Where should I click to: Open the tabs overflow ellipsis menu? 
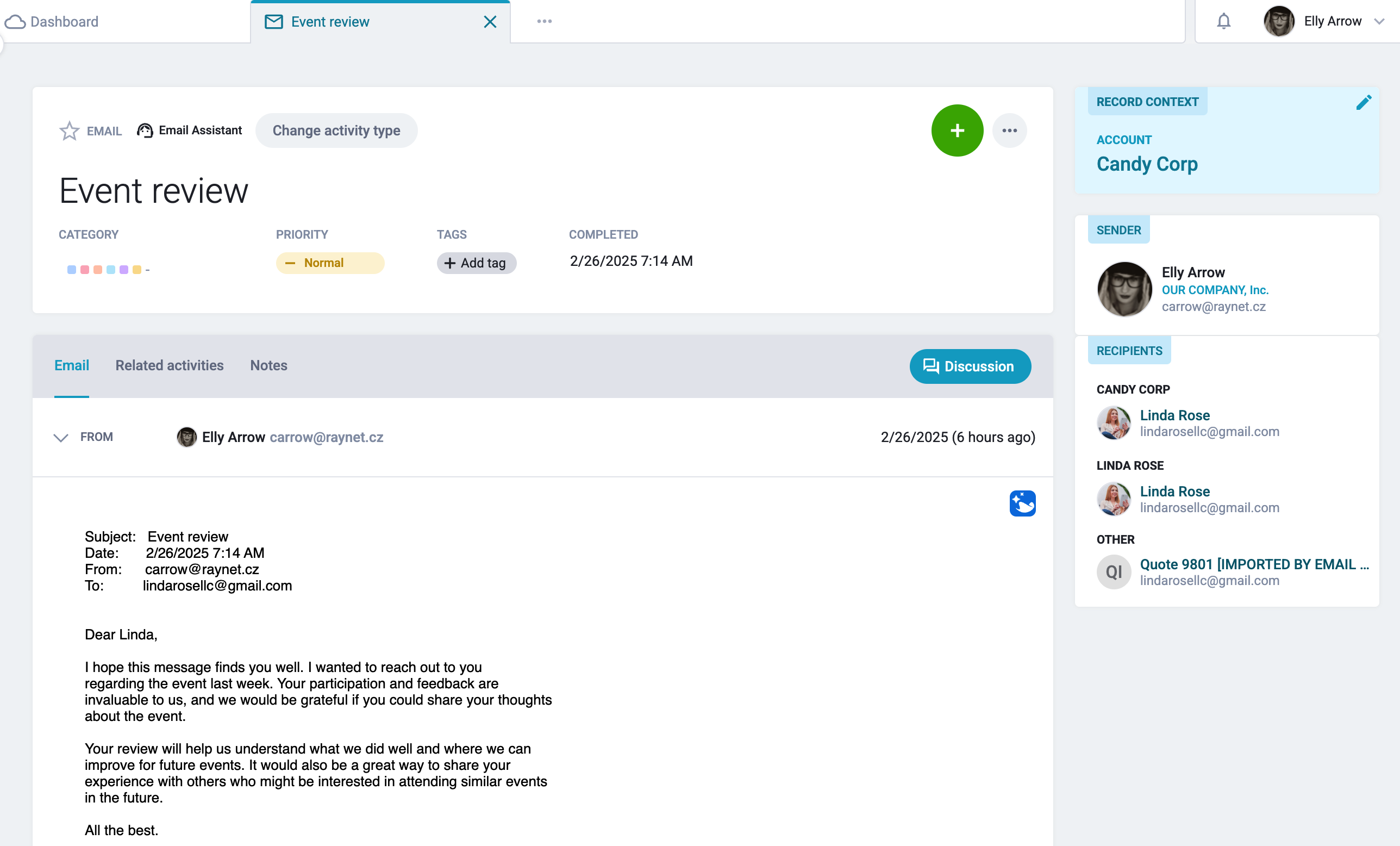tap(545, 21)
